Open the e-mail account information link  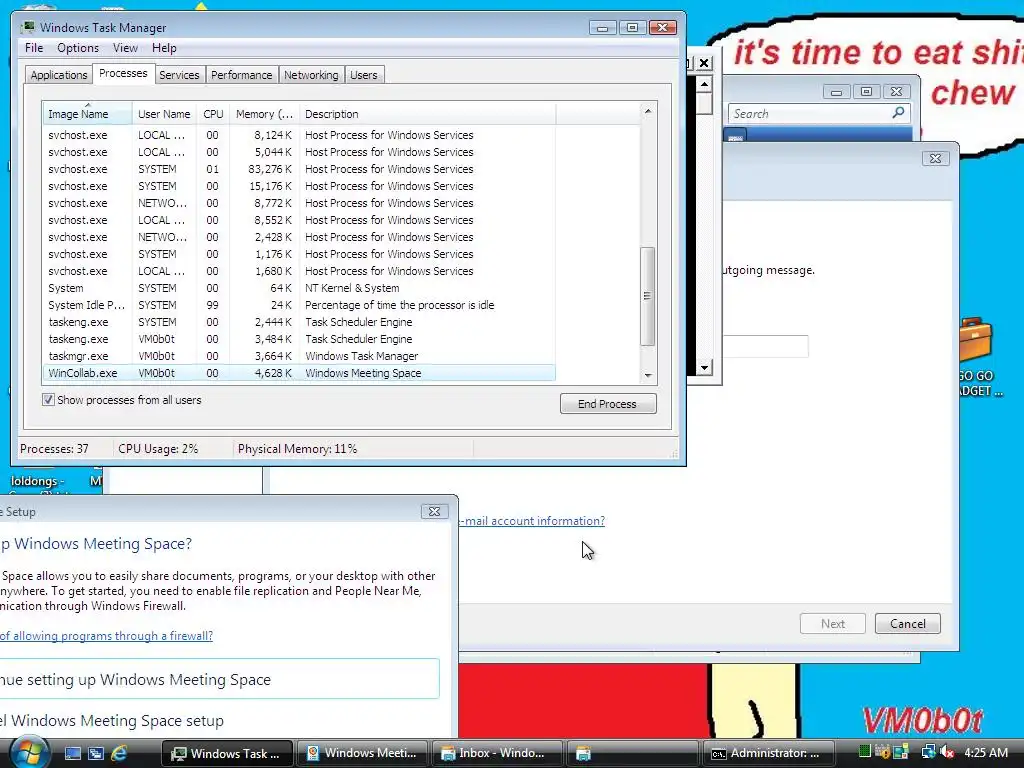tap(532, 520)
